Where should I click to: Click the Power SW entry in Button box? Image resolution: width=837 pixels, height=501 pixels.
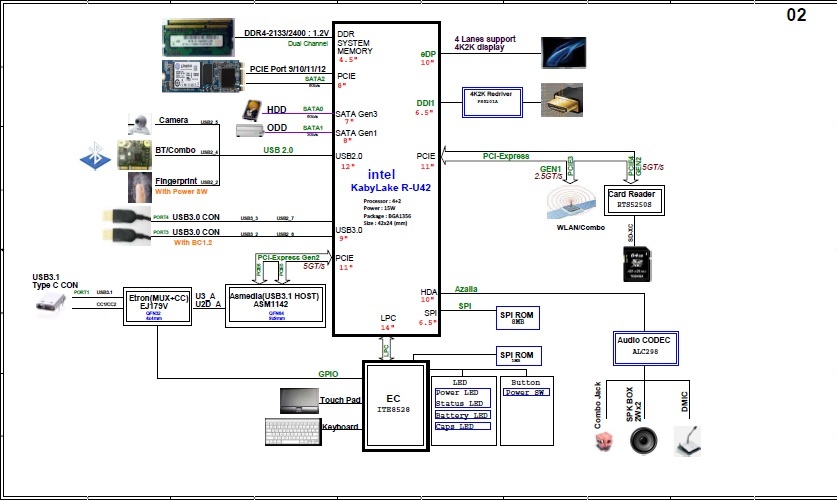[526, 393]
